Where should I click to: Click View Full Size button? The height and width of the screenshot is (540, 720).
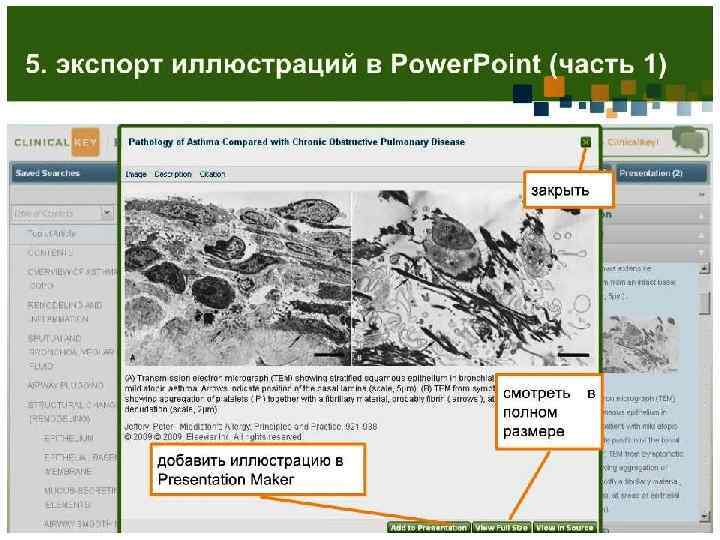click(501, 528)
